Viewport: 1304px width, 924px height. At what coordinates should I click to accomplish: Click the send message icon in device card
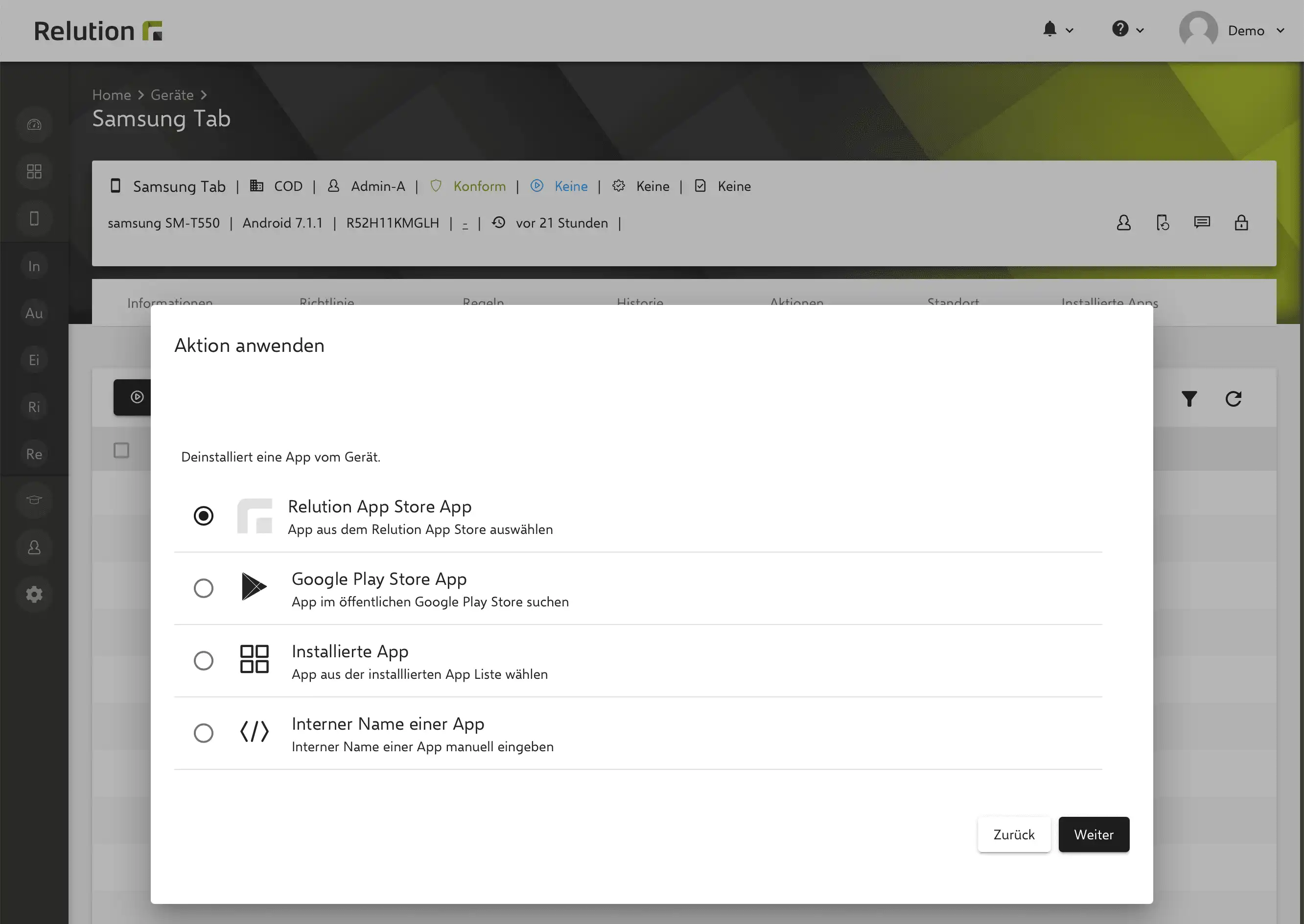[1202, 223]
